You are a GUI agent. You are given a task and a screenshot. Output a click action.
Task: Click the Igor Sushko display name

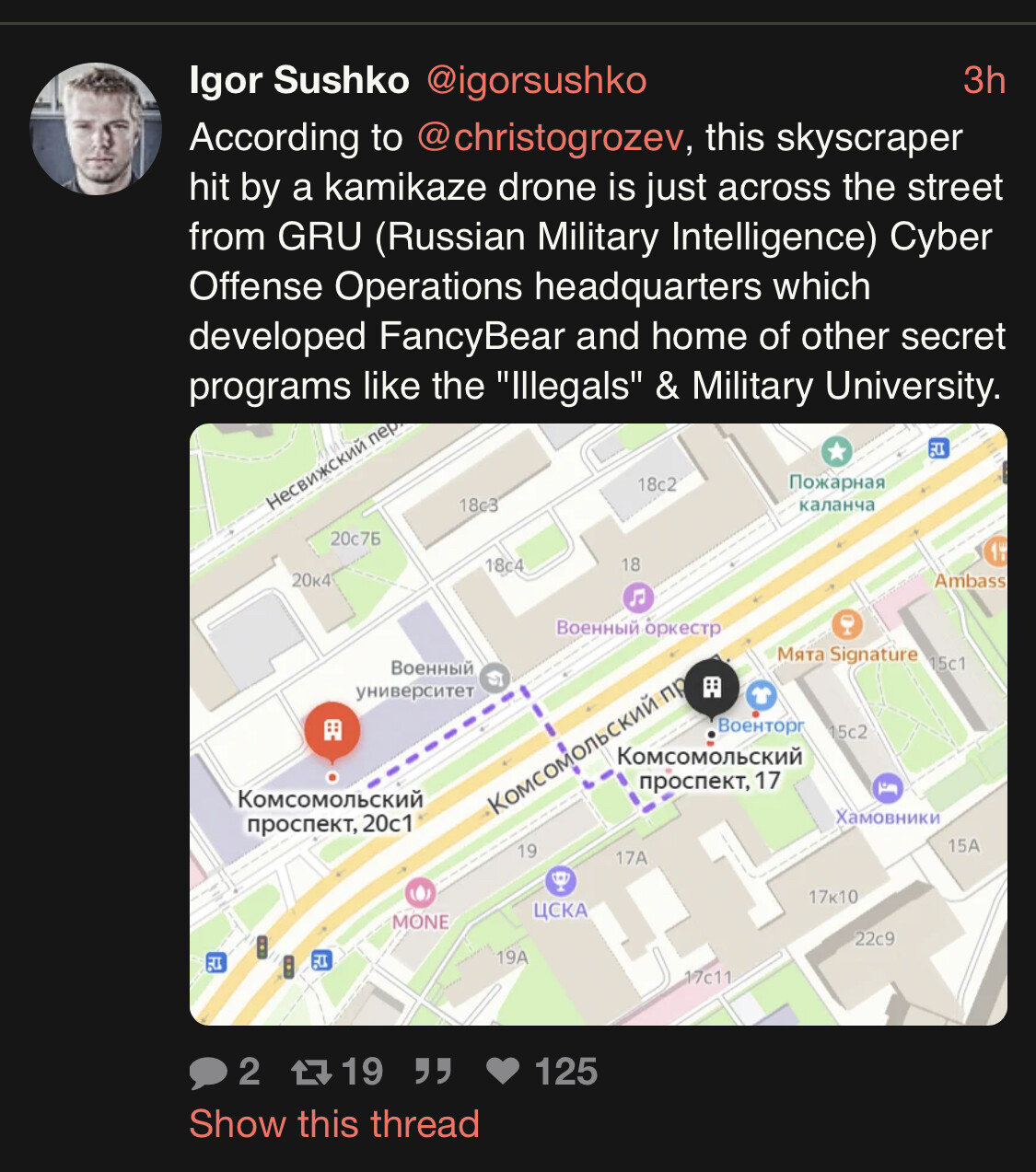299,81
